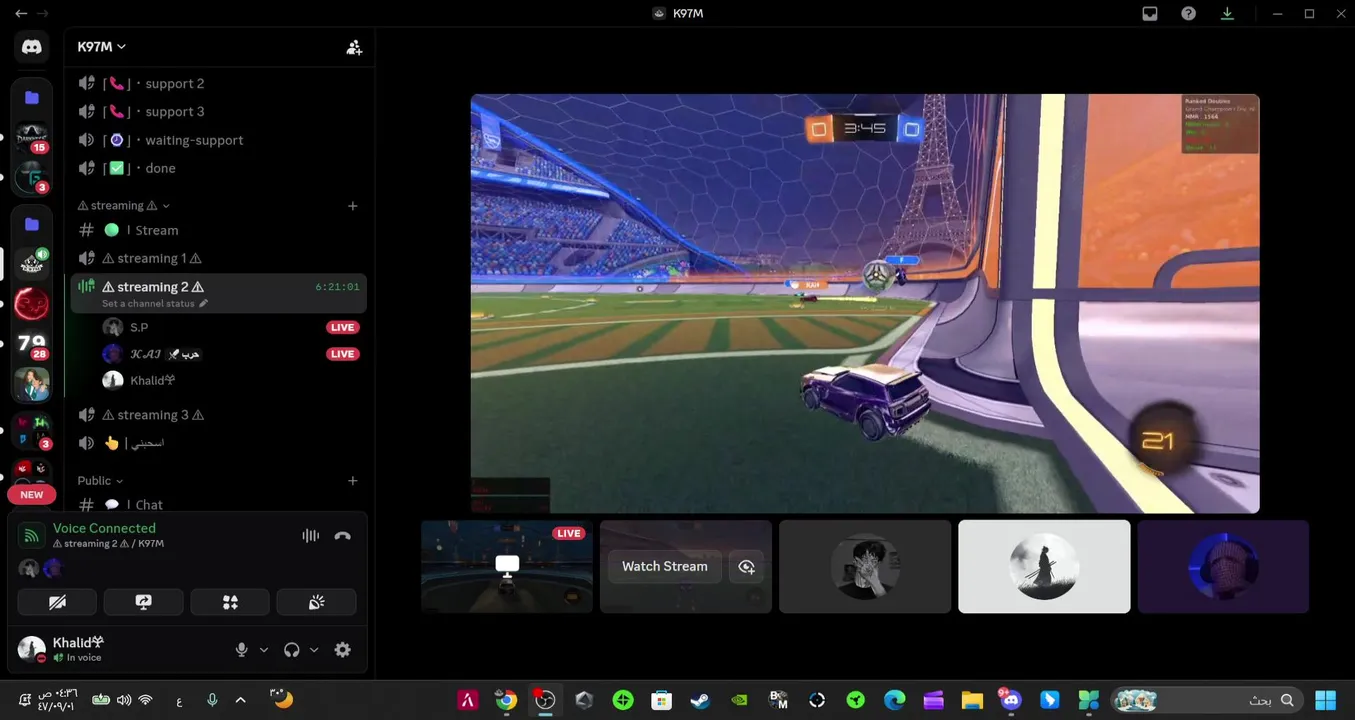Open user settings gear icon
The image size is (1355, 720).
tap(343, 650)
